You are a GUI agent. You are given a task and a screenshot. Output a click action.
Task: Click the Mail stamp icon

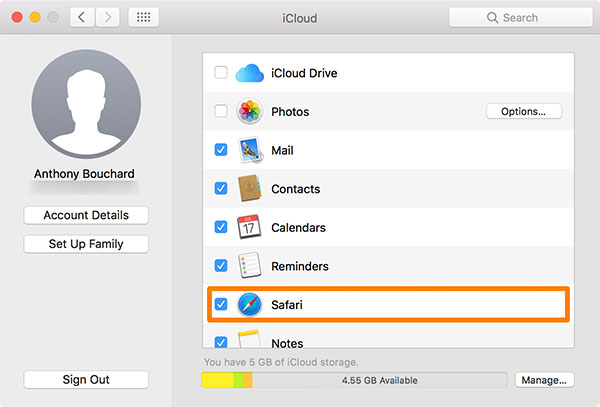[x=250, y=150]
